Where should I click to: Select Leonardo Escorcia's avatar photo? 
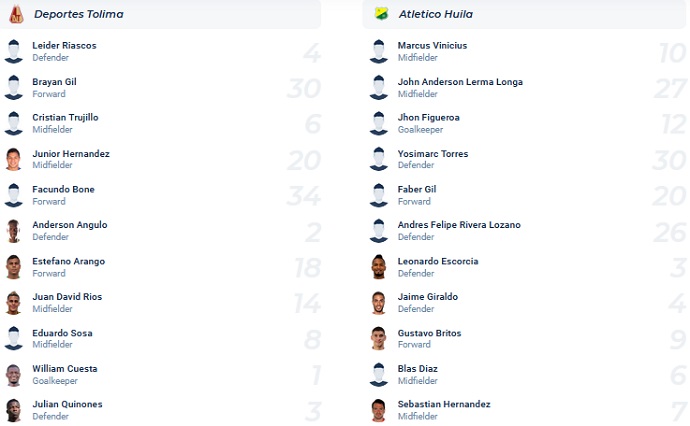tap(379, 267)
